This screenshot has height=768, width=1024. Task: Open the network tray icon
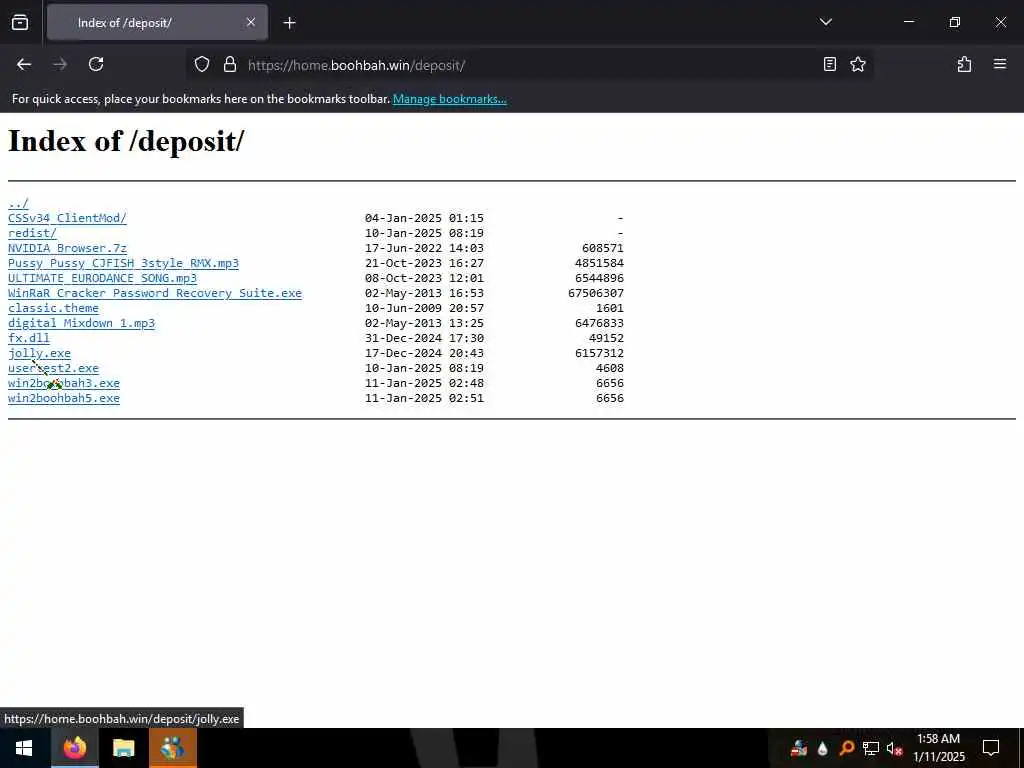click(x=871, y=748)
